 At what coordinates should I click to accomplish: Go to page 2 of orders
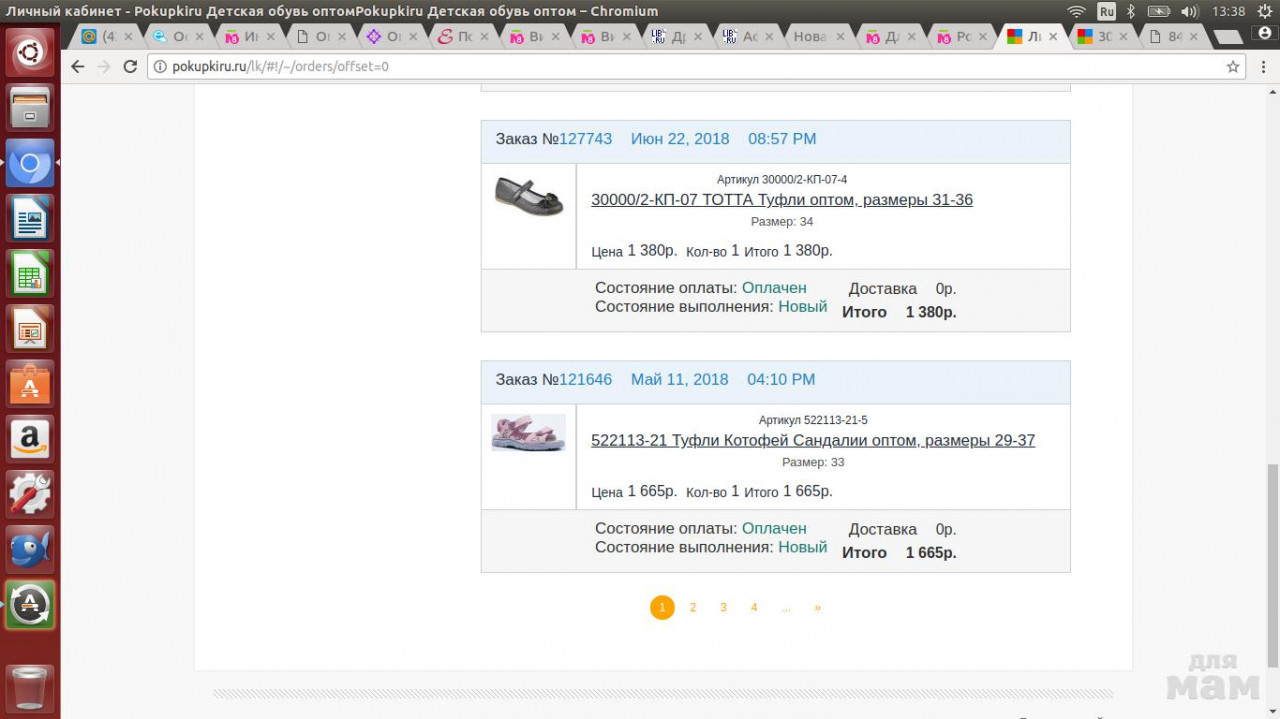click(x=692, y=608)
